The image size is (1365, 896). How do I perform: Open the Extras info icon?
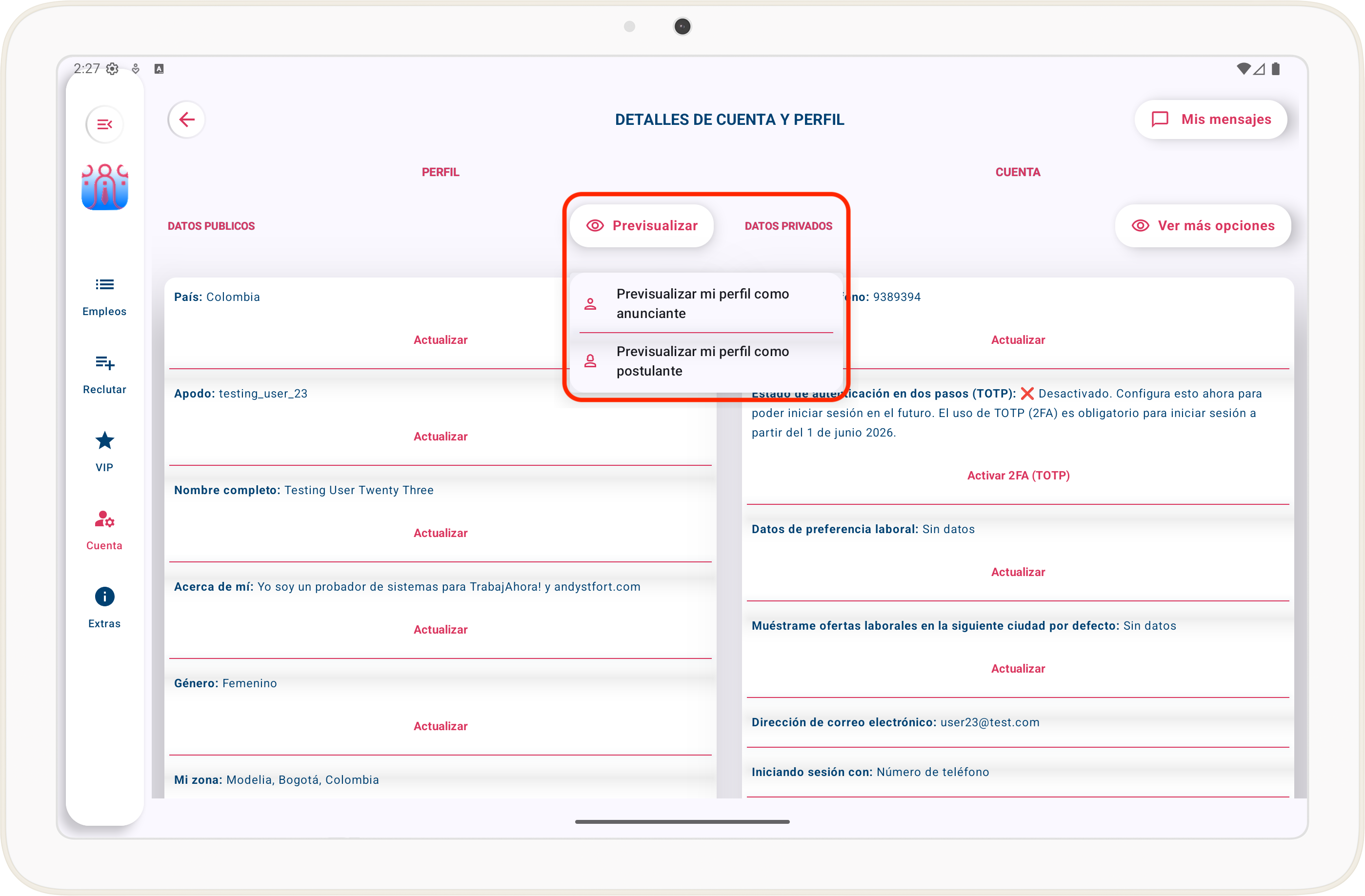[x=104, y=597]
